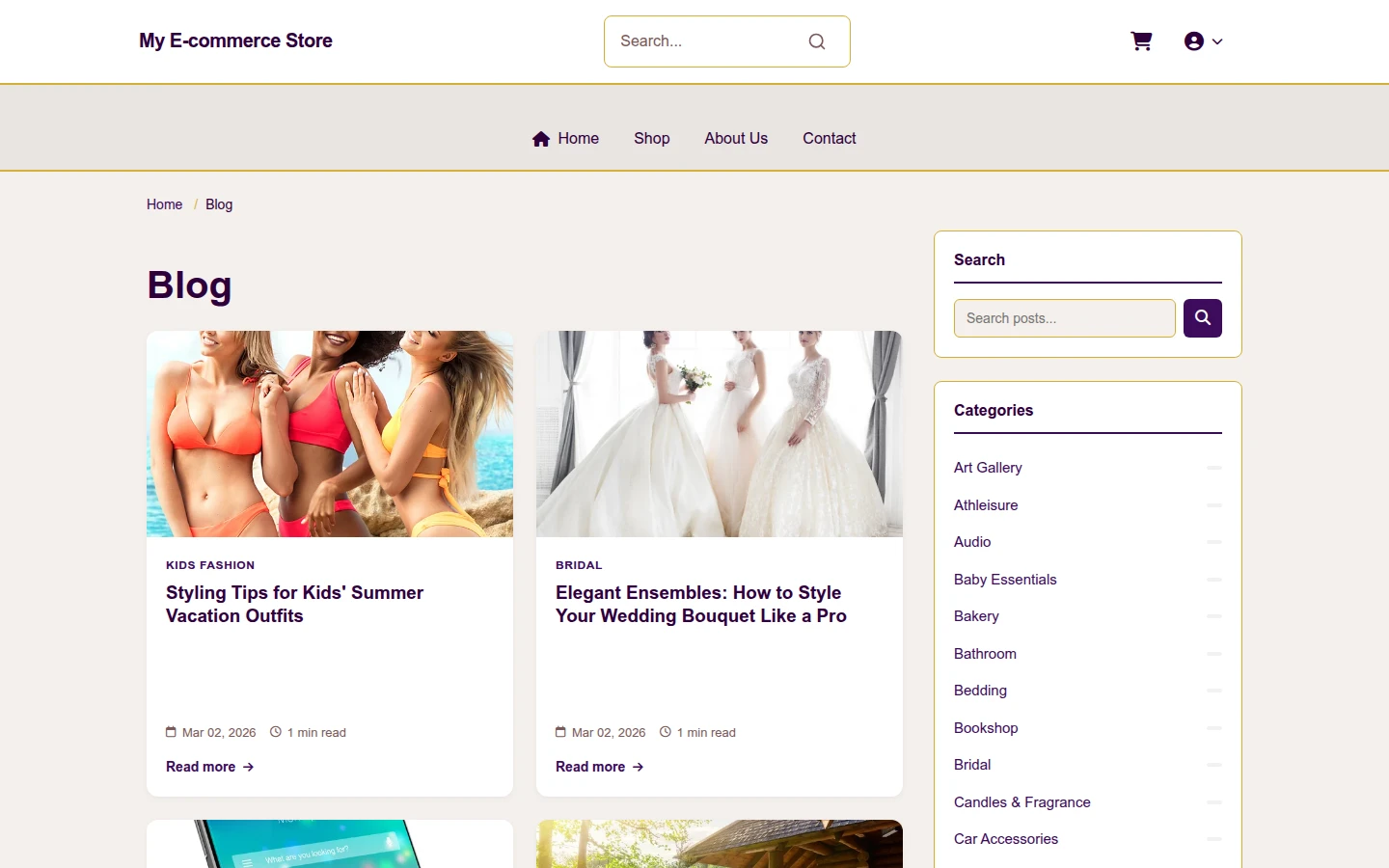Open the About Us menu item
The image size is (1389, 868).
point(736,139)
